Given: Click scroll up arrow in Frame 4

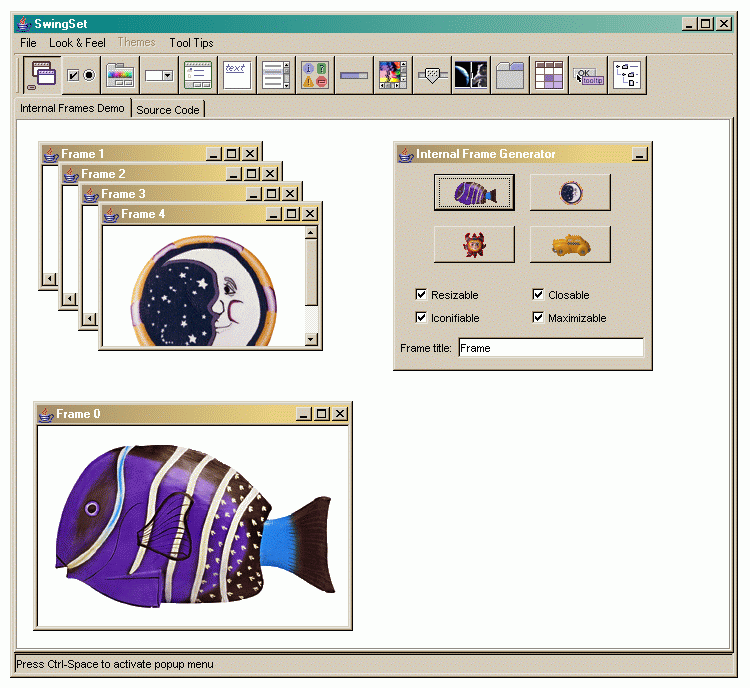Looking at the screenshot, I should coord(311,233).
